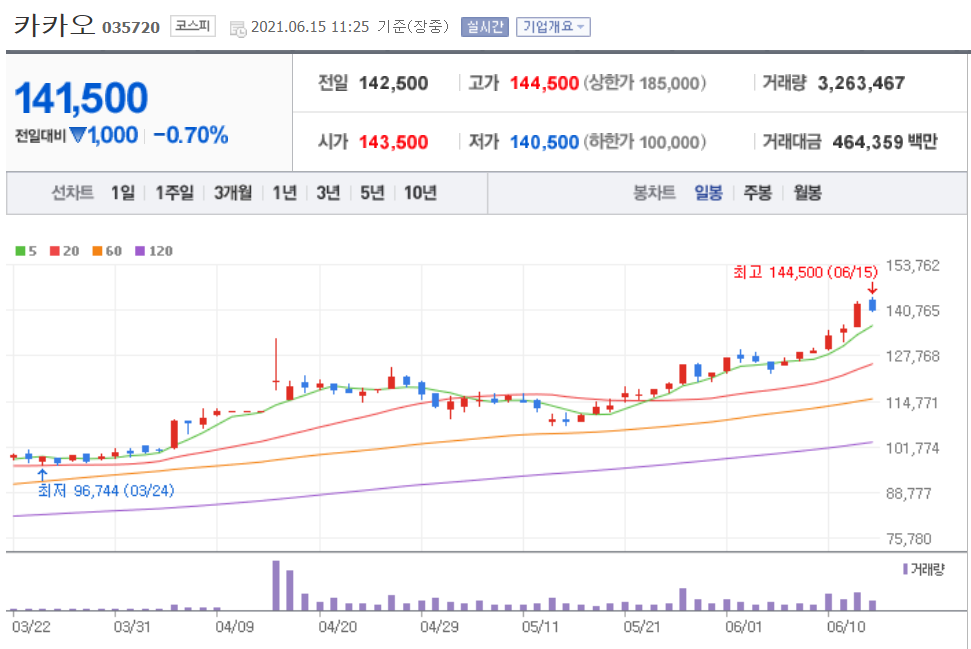Click the purple 120-day moving average swatch

tap(140, 251)
